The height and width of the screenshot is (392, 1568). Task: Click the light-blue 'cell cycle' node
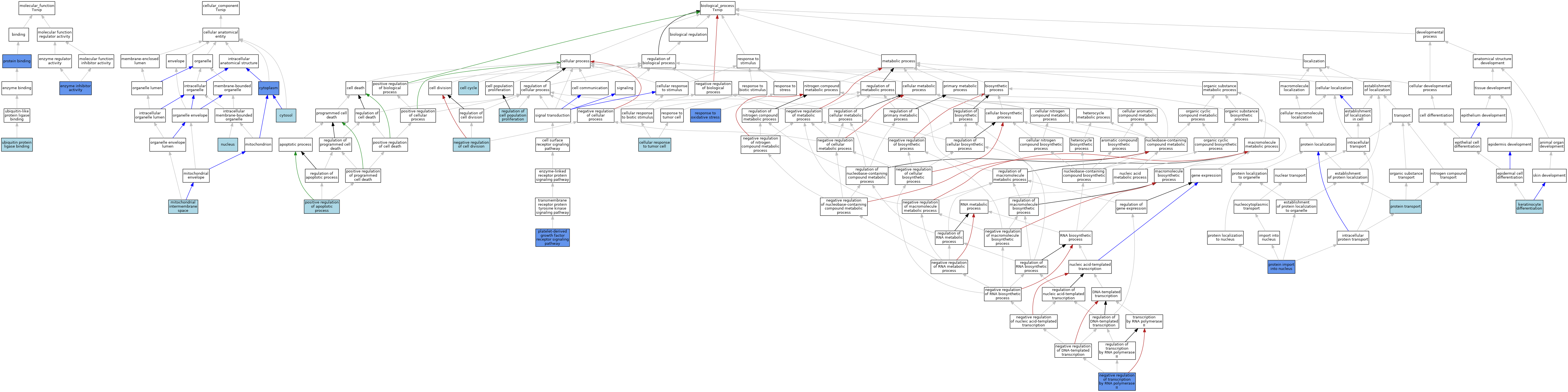468,88
